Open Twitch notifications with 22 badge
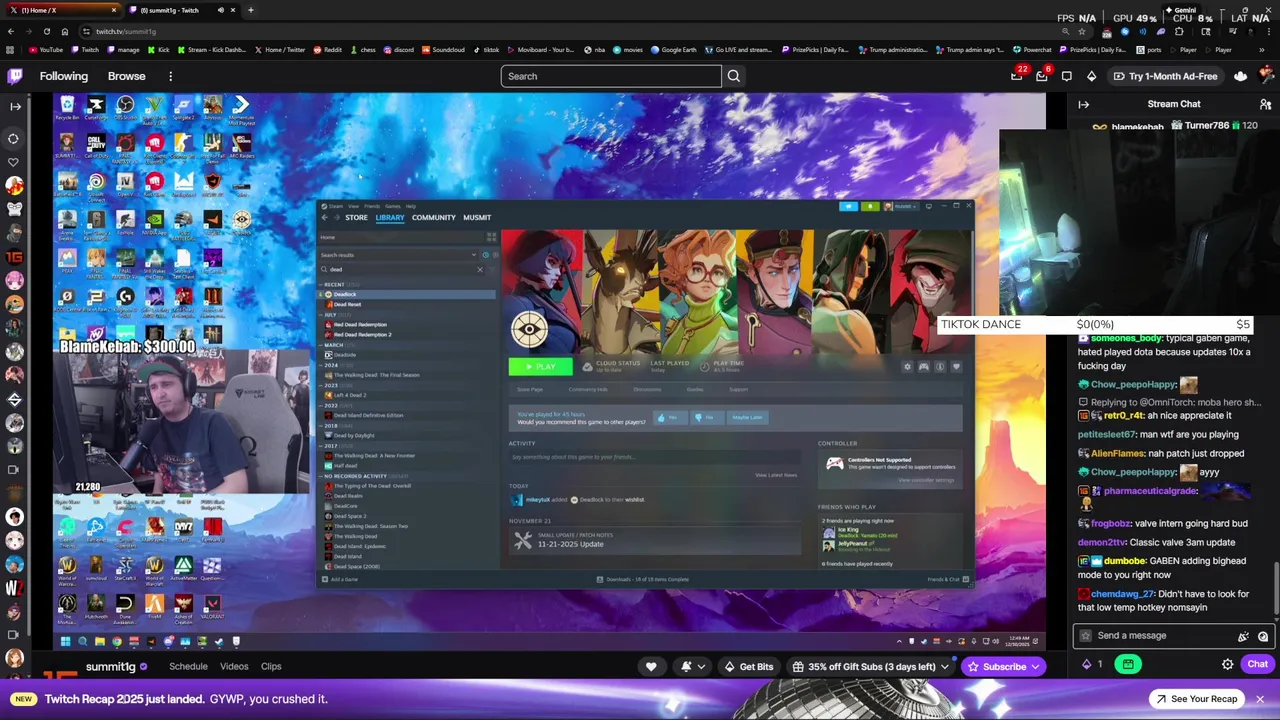1280x720 pixels. coord(1017,76)
